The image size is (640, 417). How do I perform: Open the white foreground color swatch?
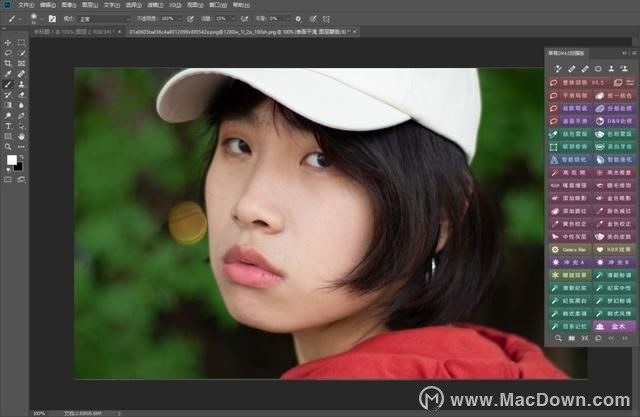[x=11, y=160]
